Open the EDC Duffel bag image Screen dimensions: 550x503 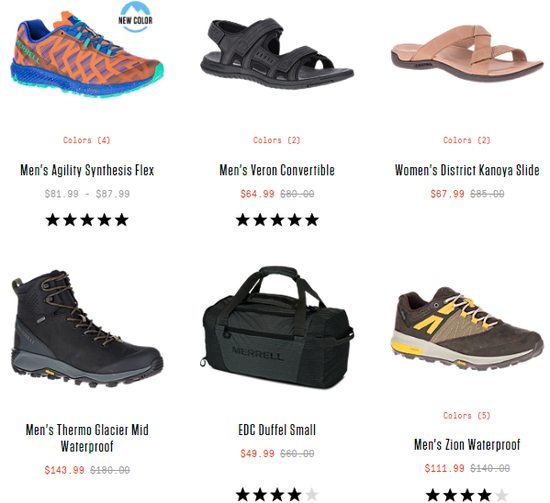pos(277,327)
